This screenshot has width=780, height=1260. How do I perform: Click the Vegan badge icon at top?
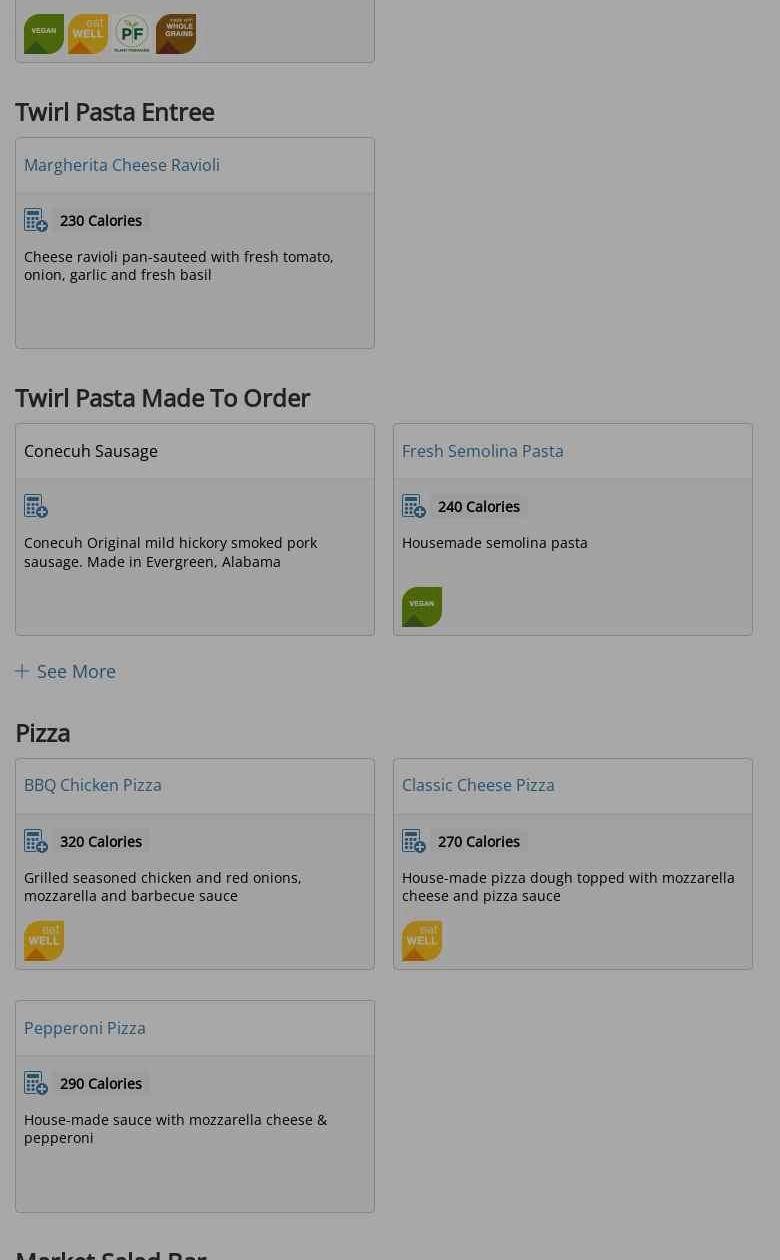point(44,34)
